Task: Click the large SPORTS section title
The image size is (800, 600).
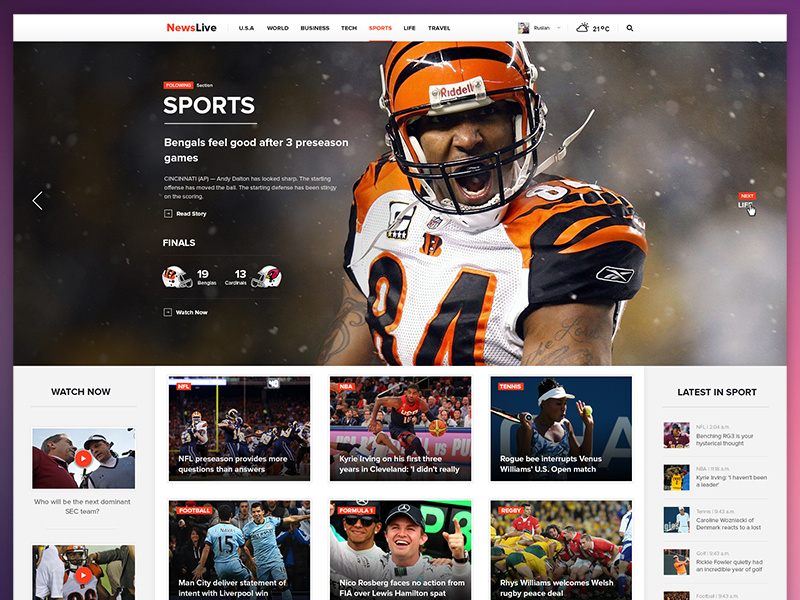Action: [209, 106]
